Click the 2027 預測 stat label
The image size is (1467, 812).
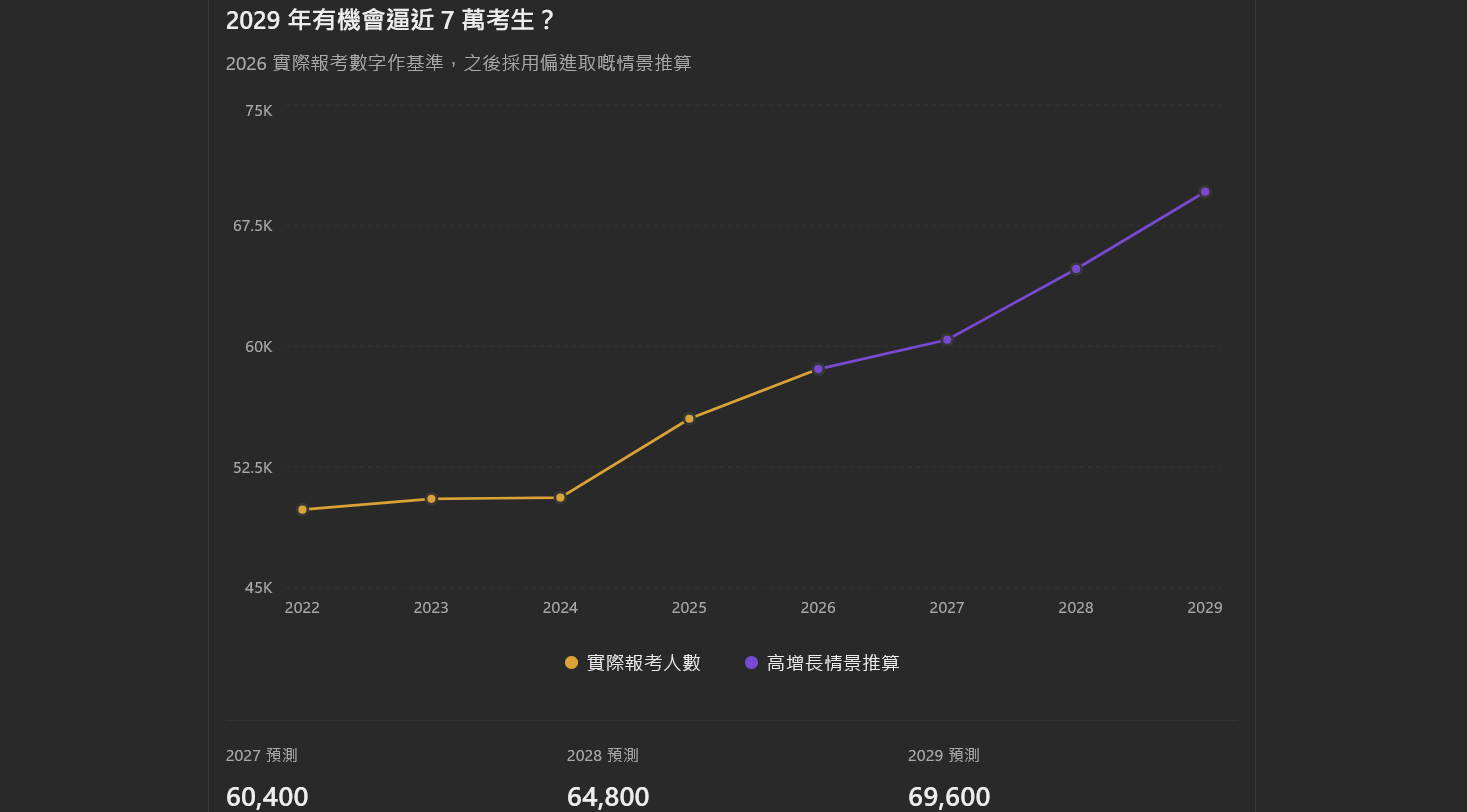(262, 755)
